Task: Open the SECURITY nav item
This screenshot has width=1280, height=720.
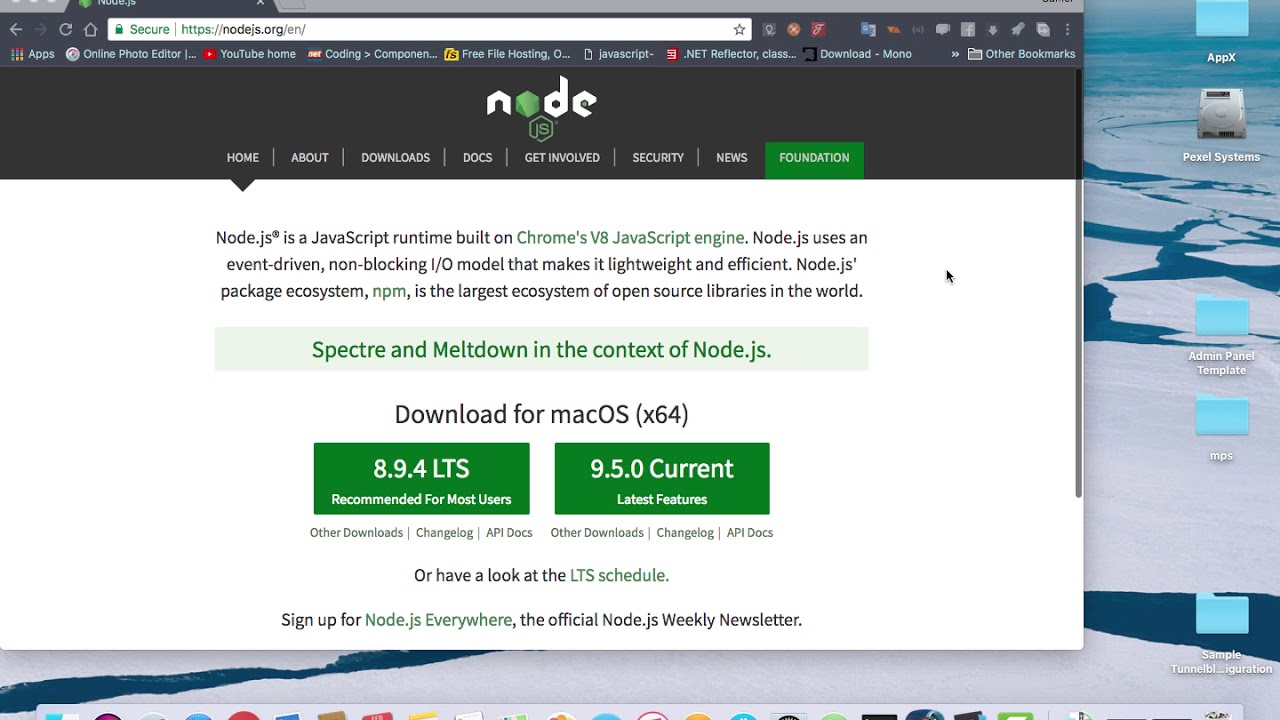Action: pyautogui.click(x=658, y=158)
